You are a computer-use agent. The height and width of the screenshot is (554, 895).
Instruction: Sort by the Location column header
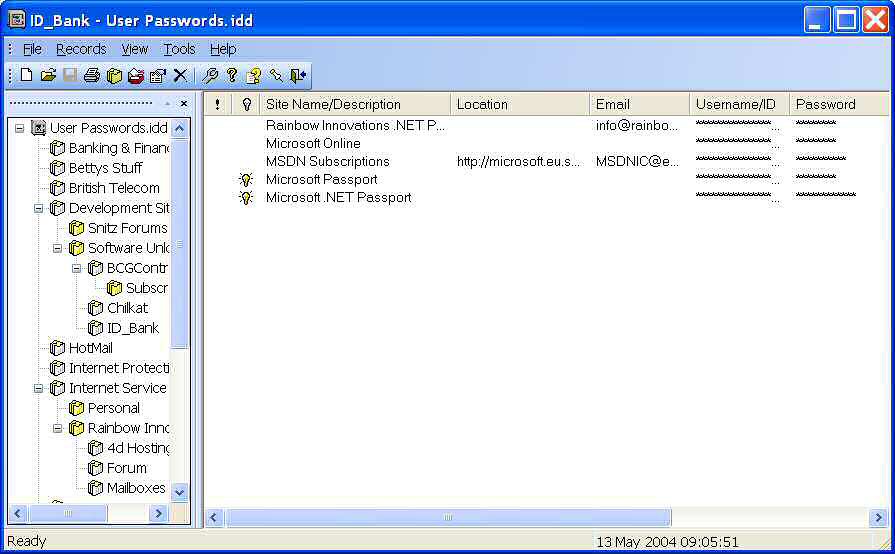click(x=520, y=104)
